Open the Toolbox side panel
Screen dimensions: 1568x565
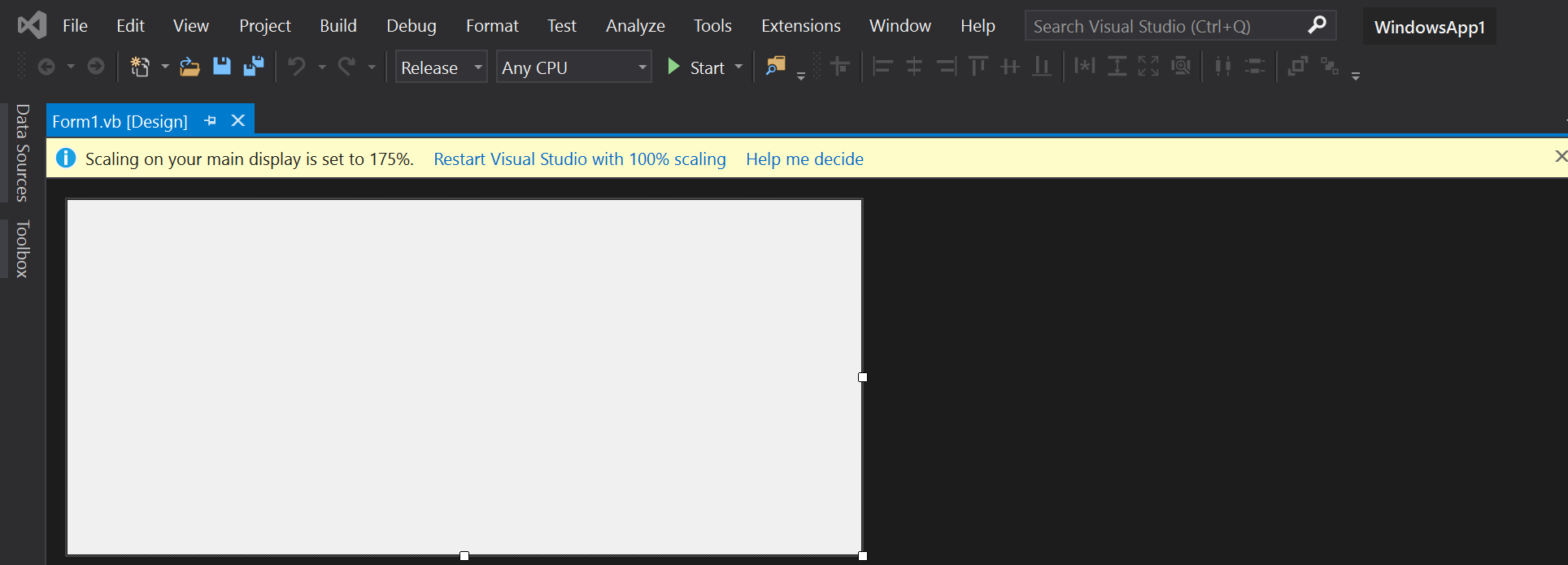pos(22,249)
